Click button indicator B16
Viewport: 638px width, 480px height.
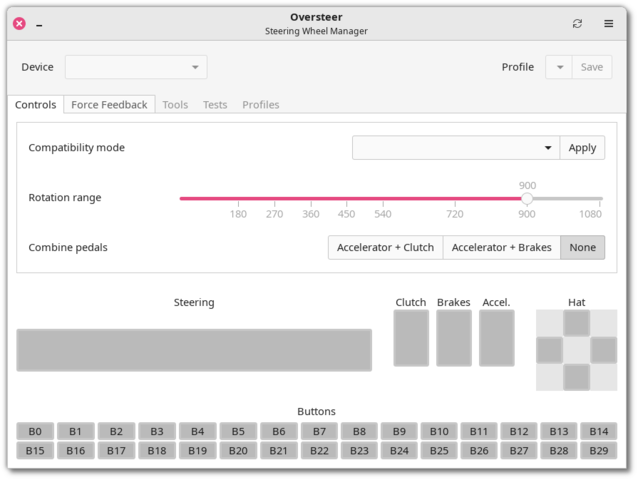point(76,451)
